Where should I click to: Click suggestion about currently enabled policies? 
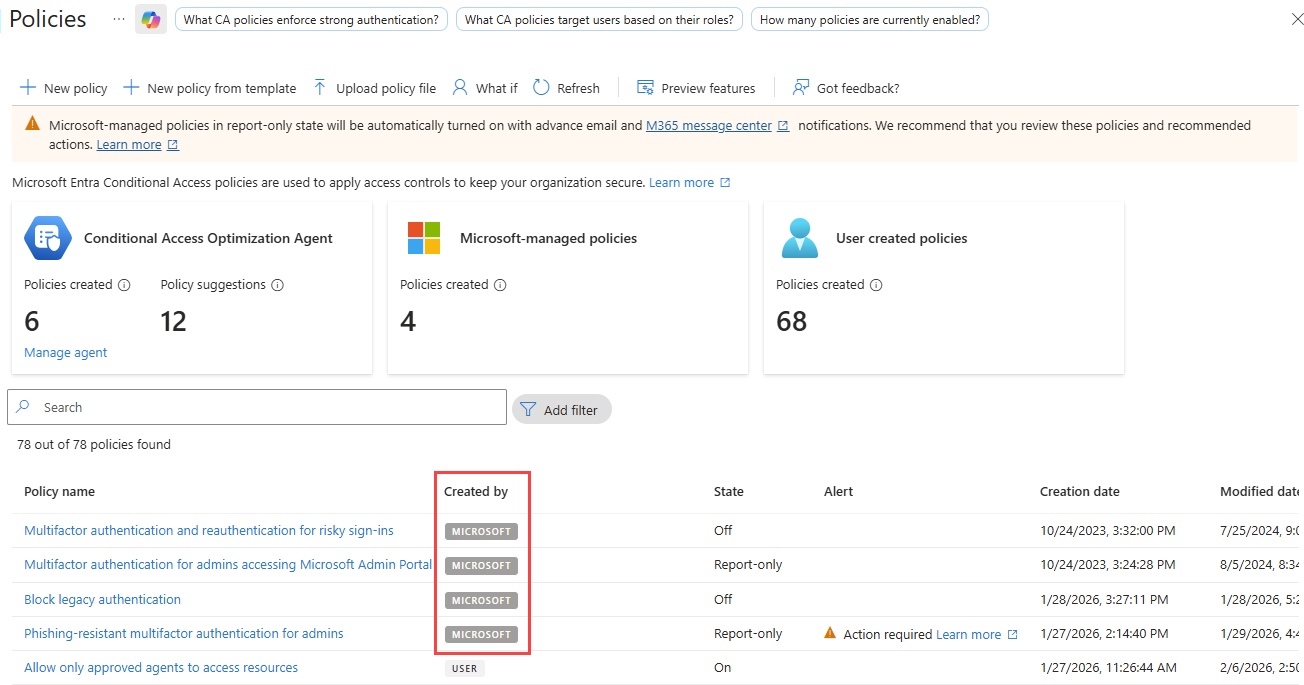point(869,19)
